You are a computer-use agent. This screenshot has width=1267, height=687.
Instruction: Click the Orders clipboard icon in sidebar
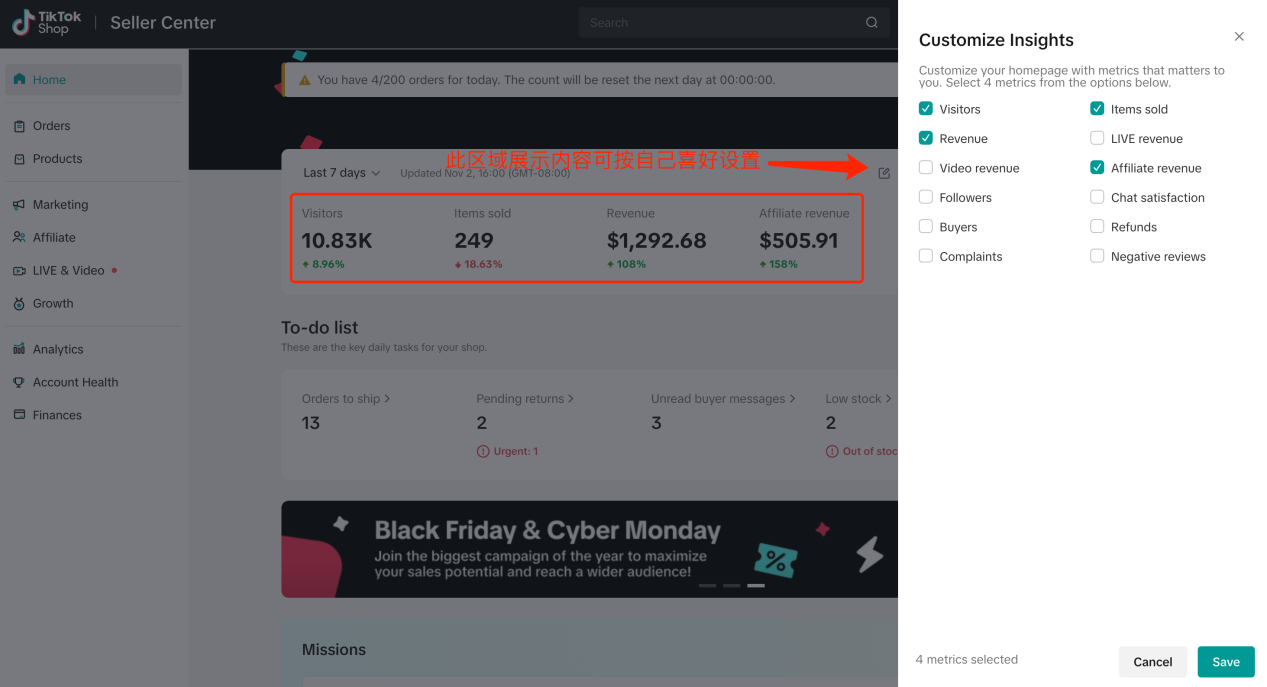coord(19,126)
